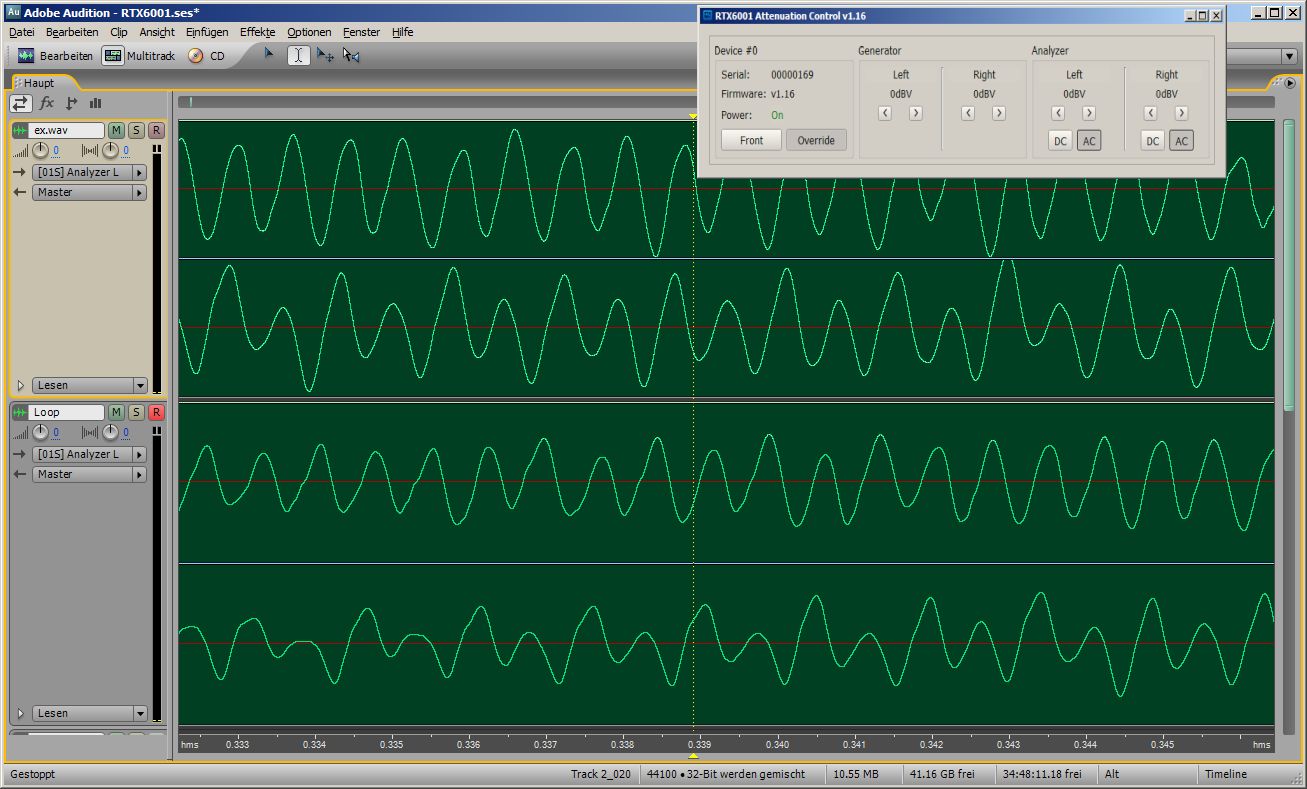Open the Bearbeiten menu
The height and width of the screenshot is (789, 1307).
(72, 32)
